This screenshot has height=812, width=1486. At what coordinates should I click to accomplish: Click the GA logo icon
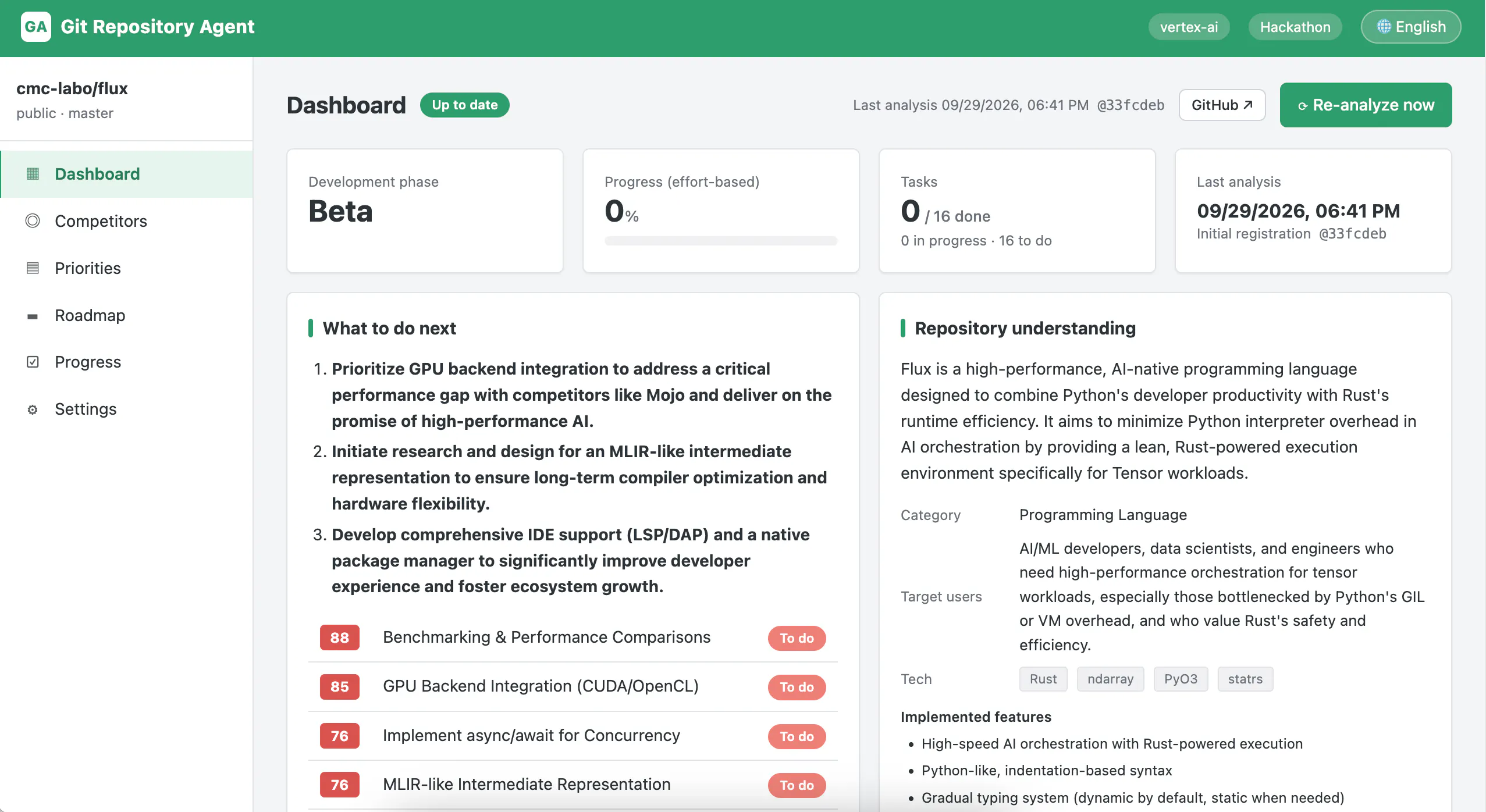point(35,27)
